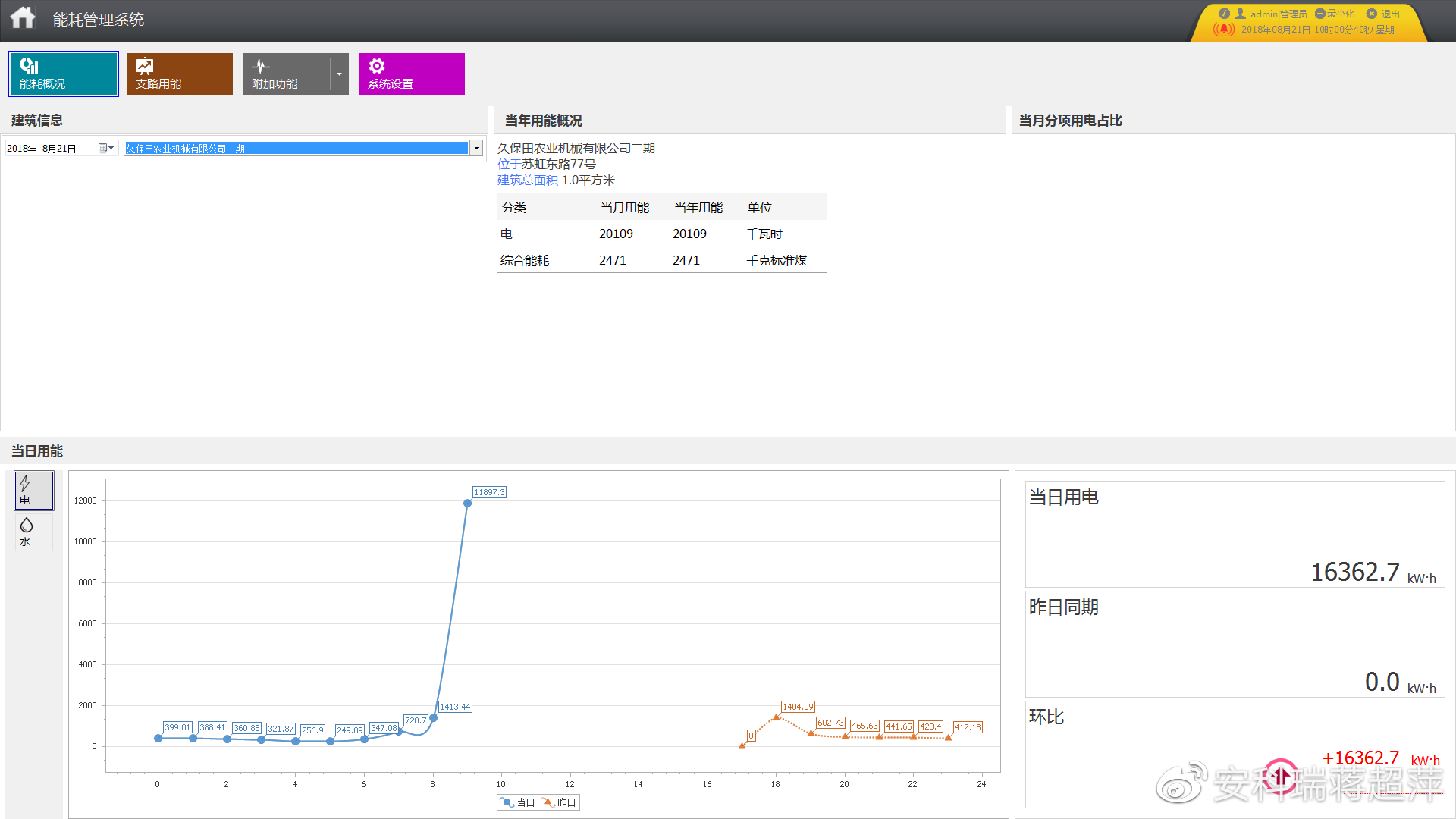Click the 能耗管理系统 title text
The width and height of the screenshot is (1456, 819).
point(99,20)
